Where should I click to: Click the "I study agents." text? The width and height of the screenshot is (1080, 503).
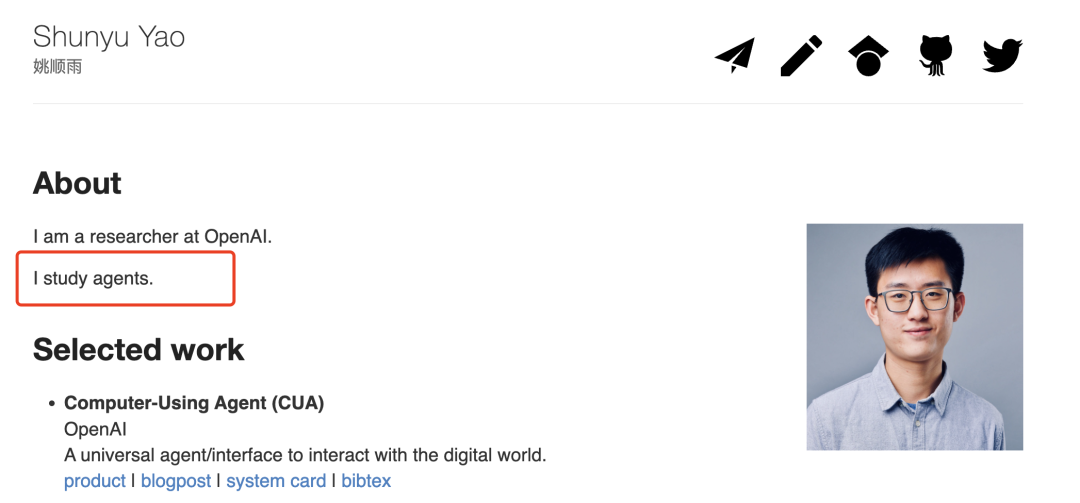[93, 278]
